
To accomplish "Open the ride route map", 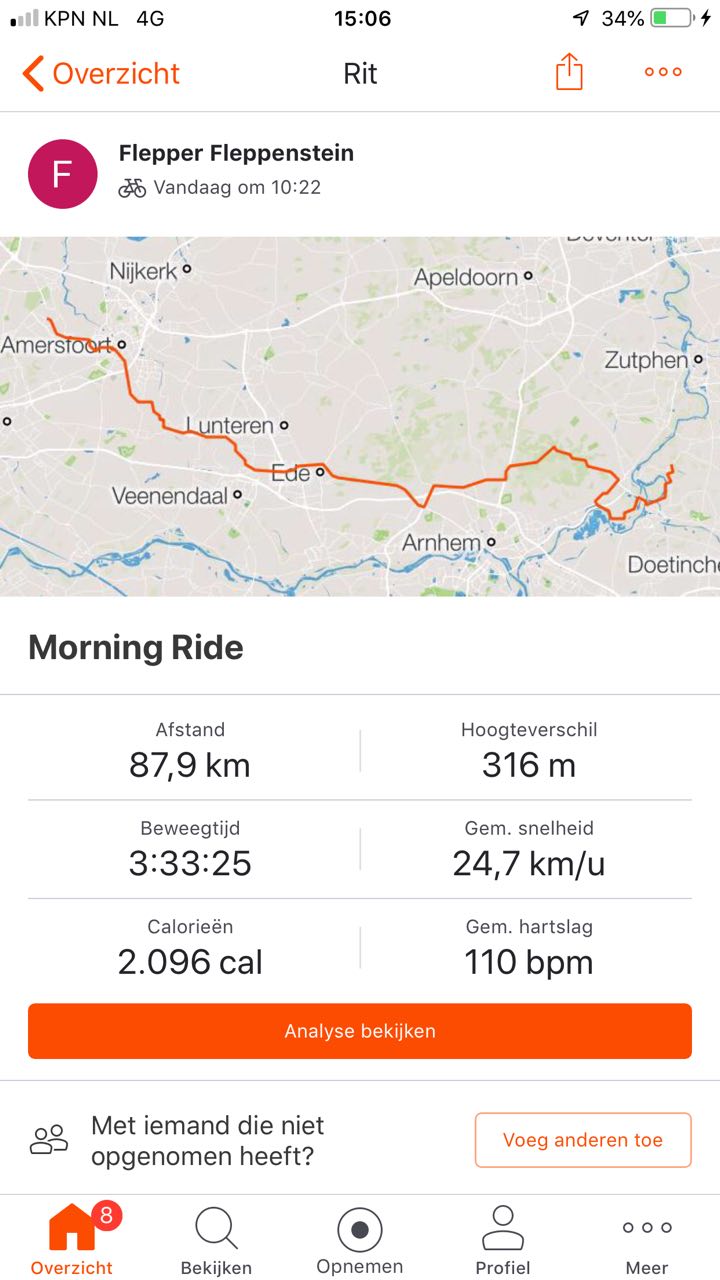I will (360, 416).
